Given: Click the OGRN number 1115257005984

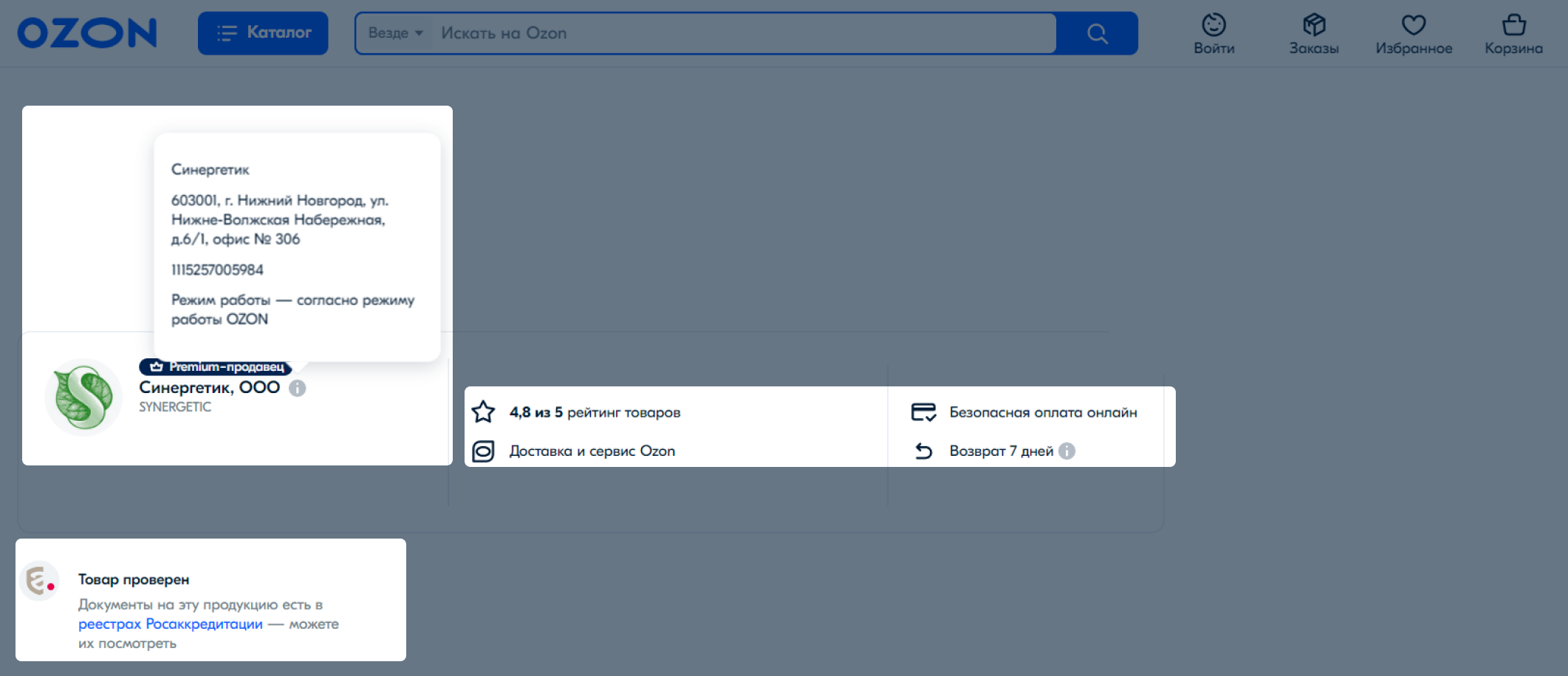Looking at the screenshot, I should point(217,270).
